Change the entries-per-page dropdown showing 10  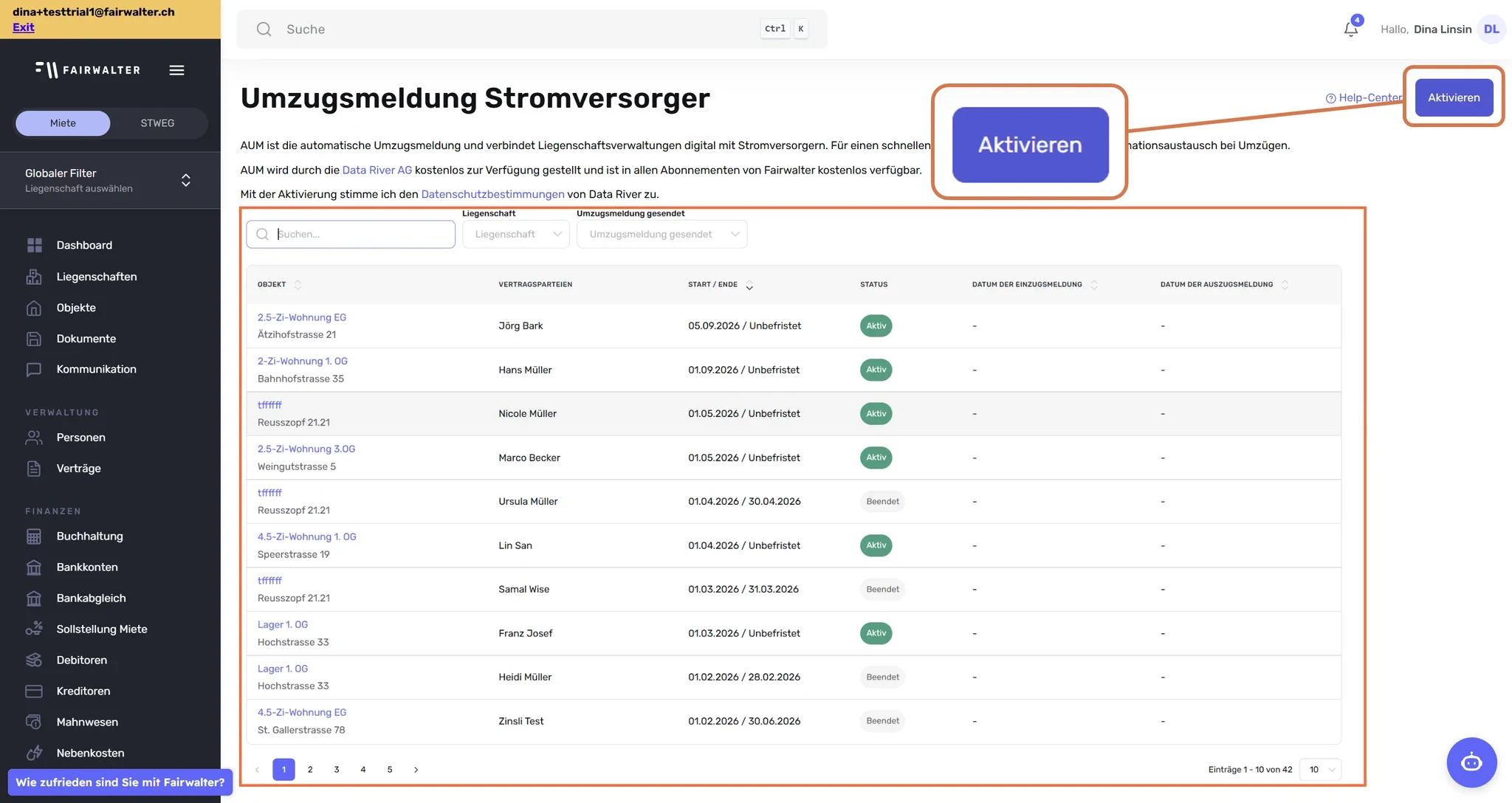click(1321, 770)
